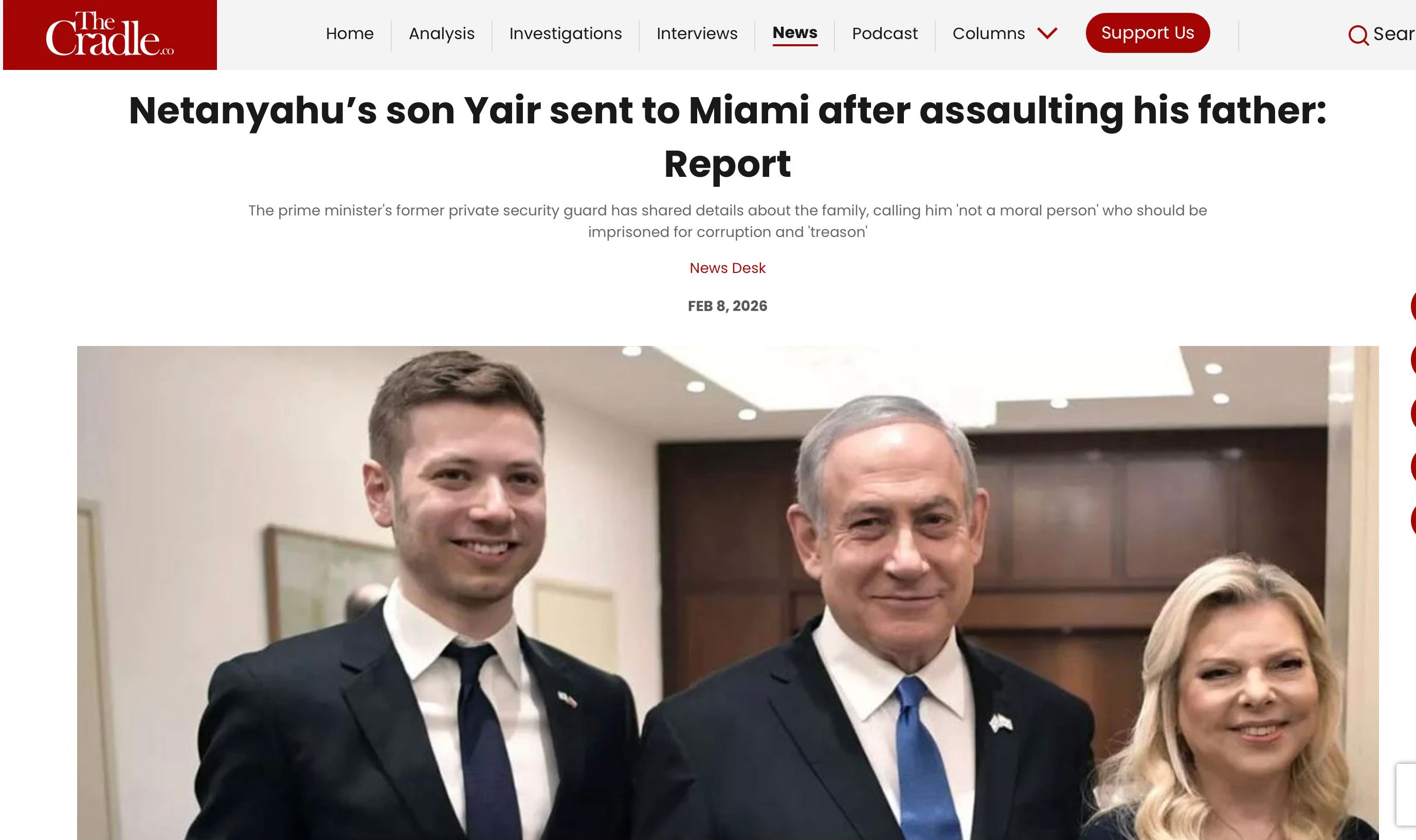The image size is (1416, 840).
Task: Expand the Columns chevron arrow
Action: pyautogui.click(x=1047, y=33)
